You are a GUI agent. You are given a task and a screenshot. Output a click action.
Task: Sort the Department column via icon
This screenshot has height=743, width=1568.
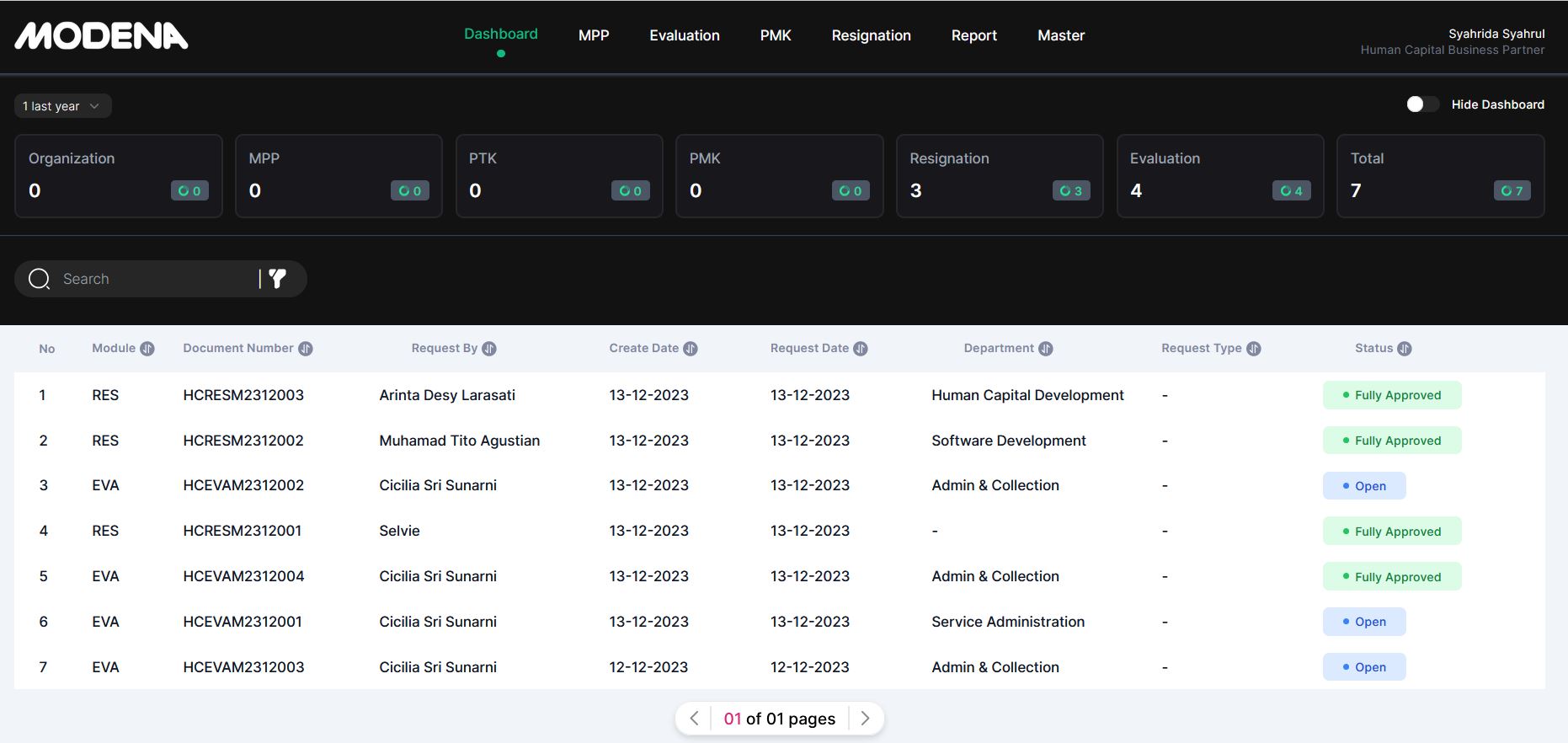click(1046, 349)
